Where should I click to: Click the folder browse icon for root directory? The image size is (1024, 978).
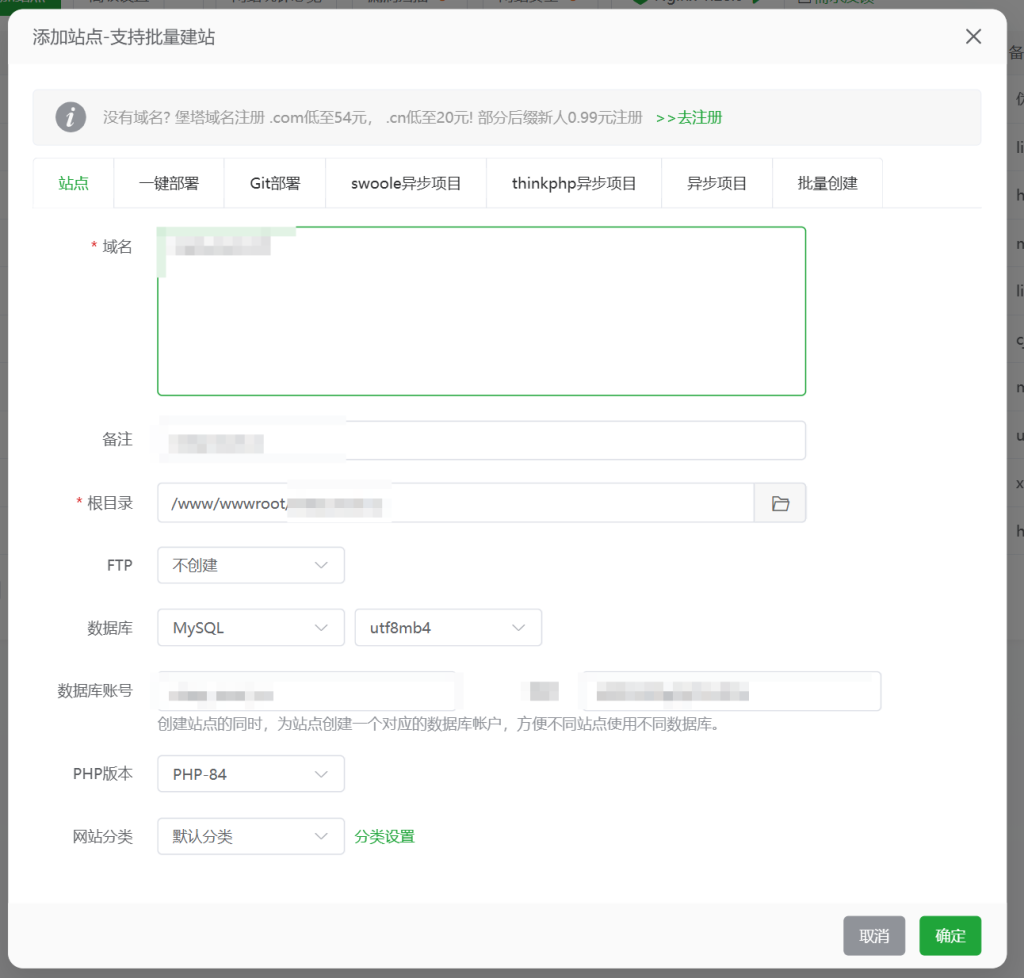(780, 503)
